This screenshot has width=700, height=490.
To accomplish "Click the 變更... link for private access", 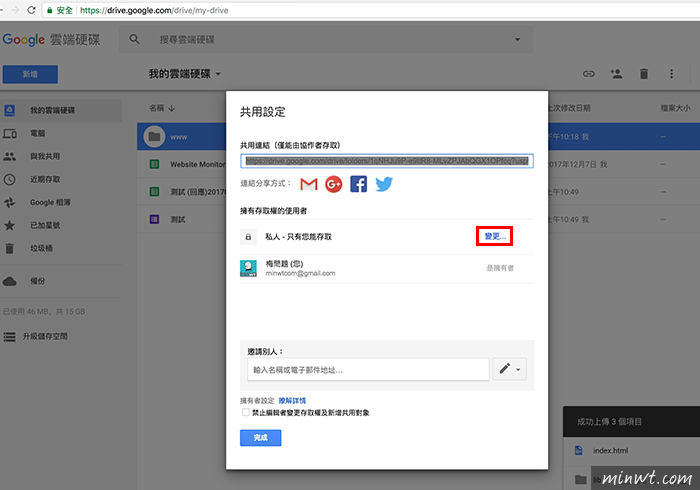I will click(x=495, y=236).
